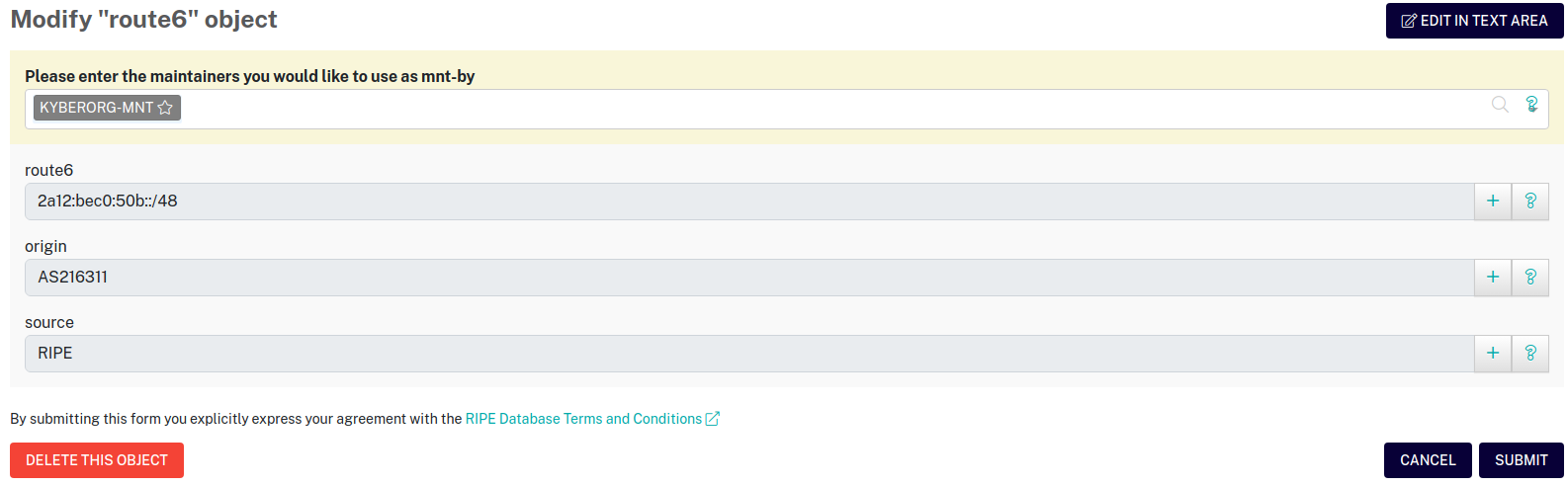Click the external link icon after Terms

tap(712, 419)
